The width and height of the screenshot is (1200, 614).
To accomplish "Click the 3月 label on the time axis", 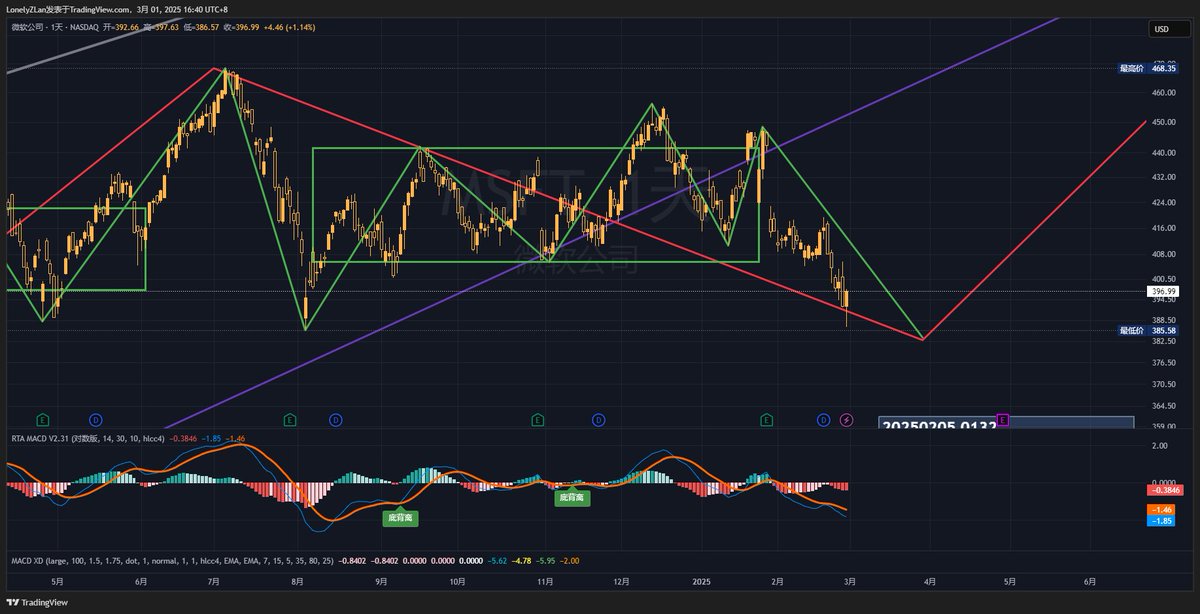I will coord(848,581).
